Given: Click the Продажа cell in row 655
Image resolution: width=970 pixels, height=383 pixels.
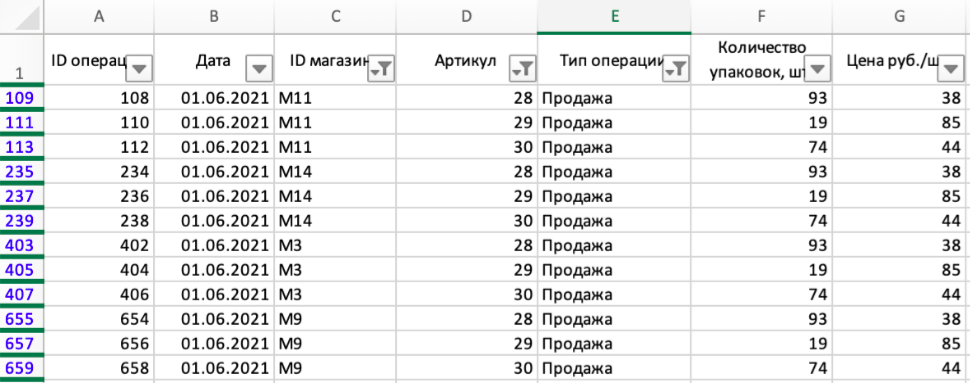Looking at the screenshot, I should click(614, 319).
